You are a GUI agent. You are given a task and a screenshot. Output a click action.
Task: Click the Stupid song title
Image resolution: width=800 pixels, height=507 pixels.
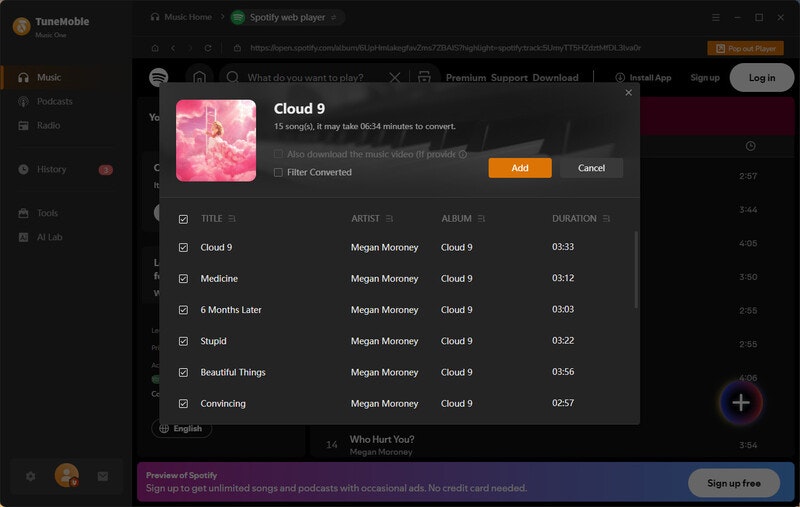213,341
